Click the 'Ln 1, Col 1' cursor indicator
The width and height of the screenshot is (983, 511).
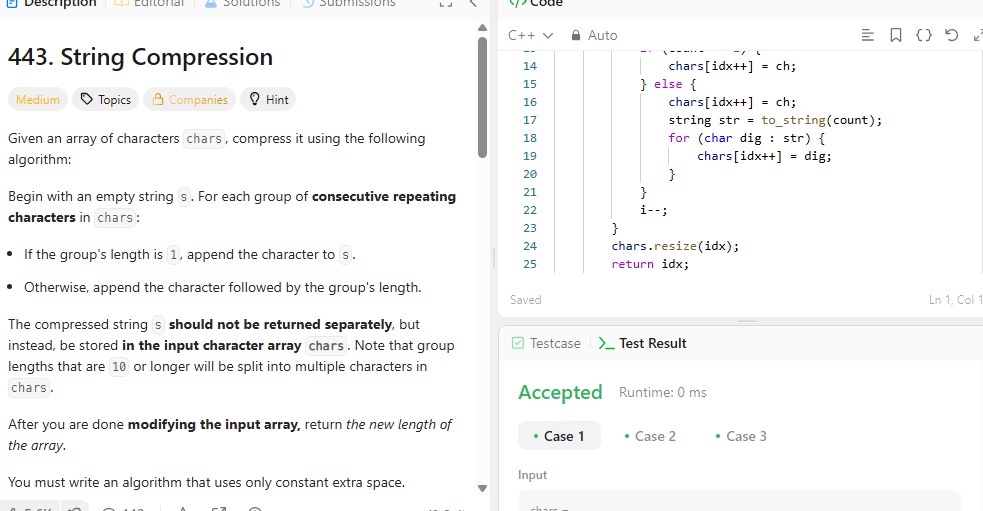pyautogui.click(x=955, y=300)
